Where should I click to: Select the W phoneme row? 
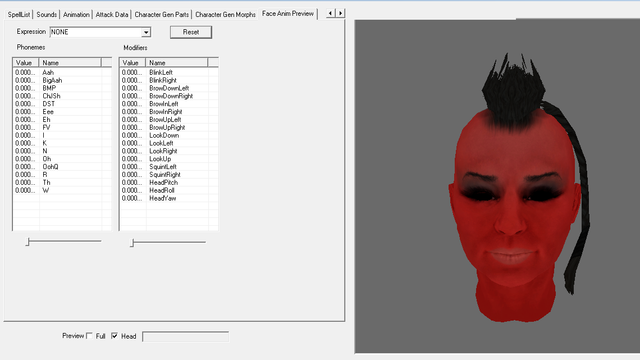(x=62, y=190)
